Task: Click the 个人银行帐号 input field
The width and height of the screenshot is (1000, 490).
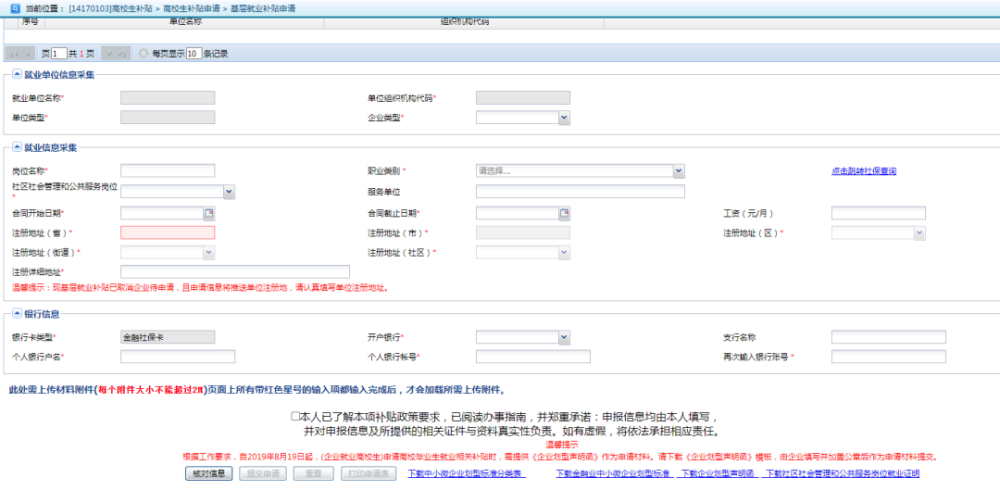Action: [x=533, y=357]
